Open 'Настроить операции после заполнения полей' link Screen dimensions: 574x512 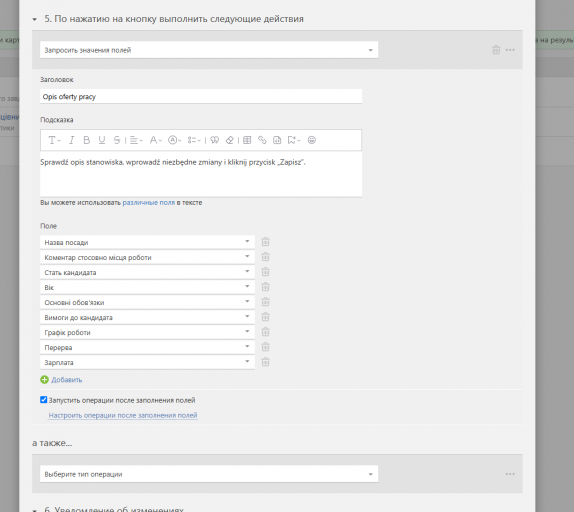pos(123,415)
